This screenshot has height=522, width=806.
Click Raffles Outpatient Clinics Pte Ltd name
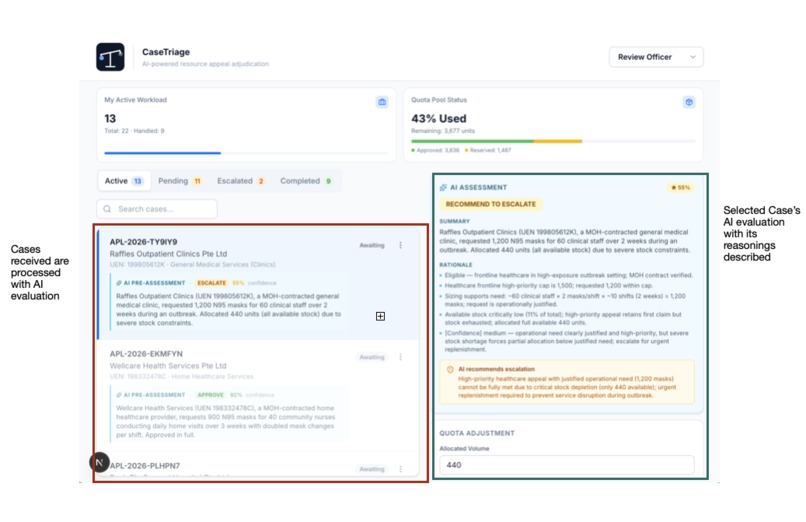point(168,254)
